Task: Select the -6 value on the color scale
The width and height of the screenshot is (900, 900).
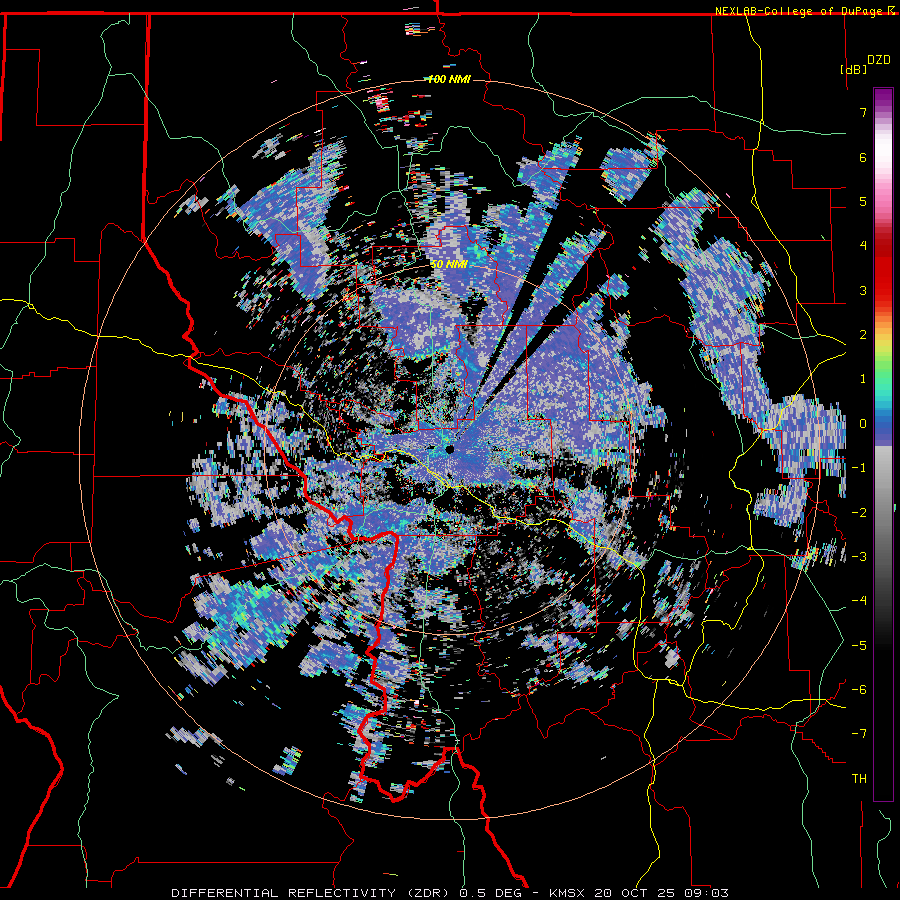Action: tap(859, 690)
